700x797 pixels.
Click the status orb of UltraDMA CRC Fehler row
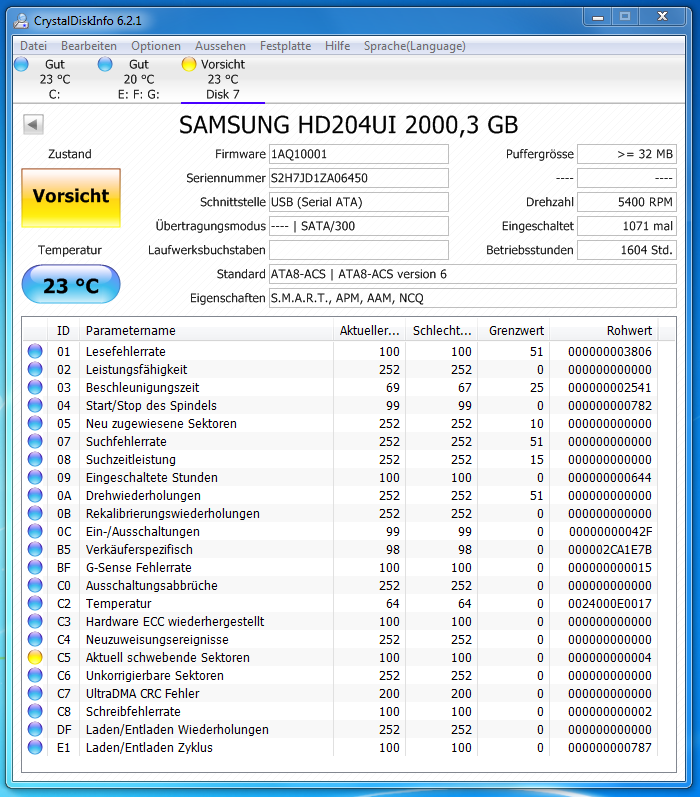35,693
